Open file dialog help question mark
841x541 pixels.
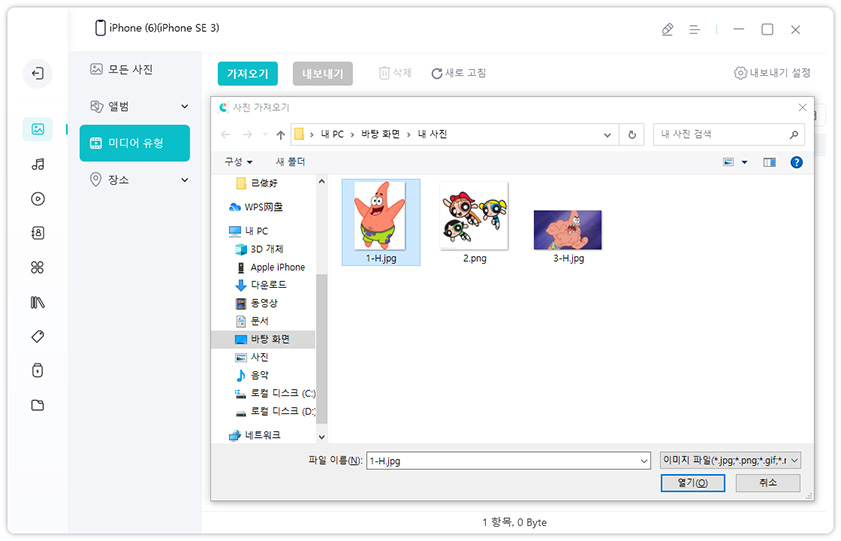coord(796,162)
